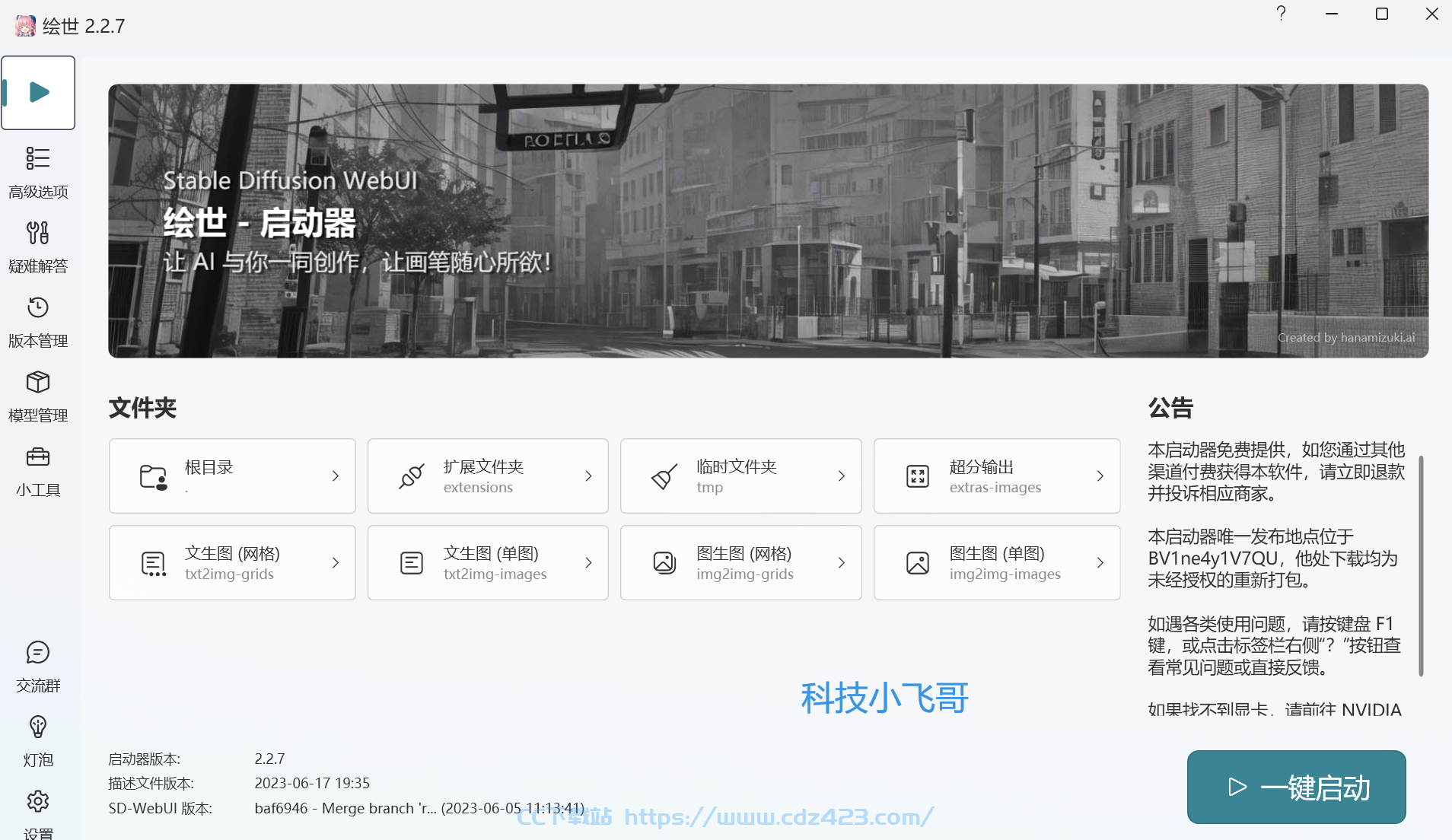This screenshot has width=1452, height=840.
Task: Click the icon on 文生图 (网格) card
Action: [154, 563]
